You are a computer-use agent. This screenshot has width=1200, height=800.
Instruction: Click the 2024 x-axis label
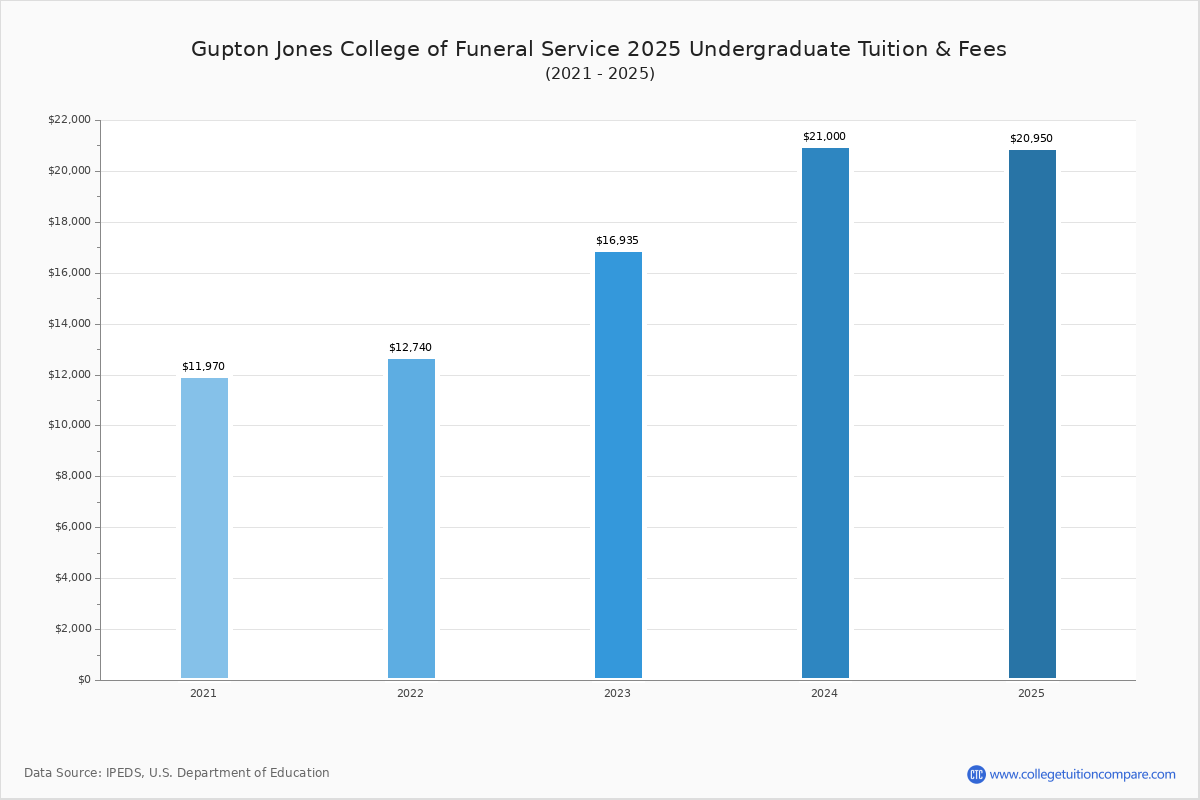coord(824,693)
